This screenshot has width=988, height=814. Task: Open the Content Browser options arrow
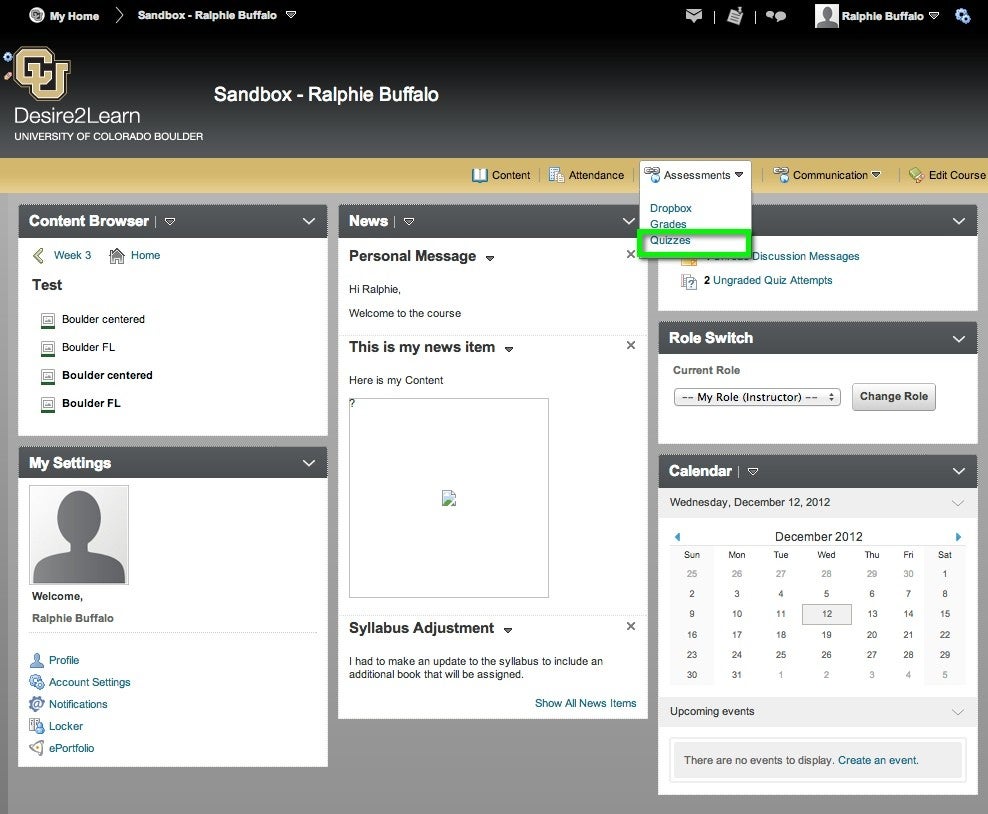(x=169, y=221)
